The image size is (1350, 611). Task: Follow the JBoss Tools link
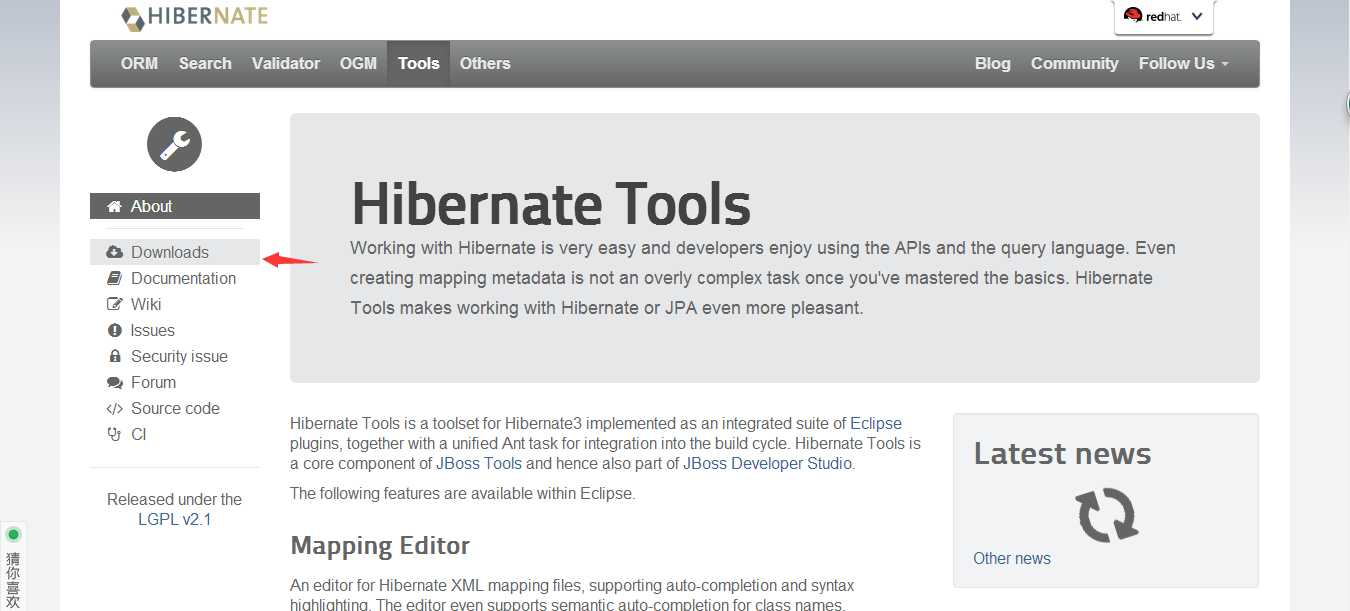tap(479, 463)
